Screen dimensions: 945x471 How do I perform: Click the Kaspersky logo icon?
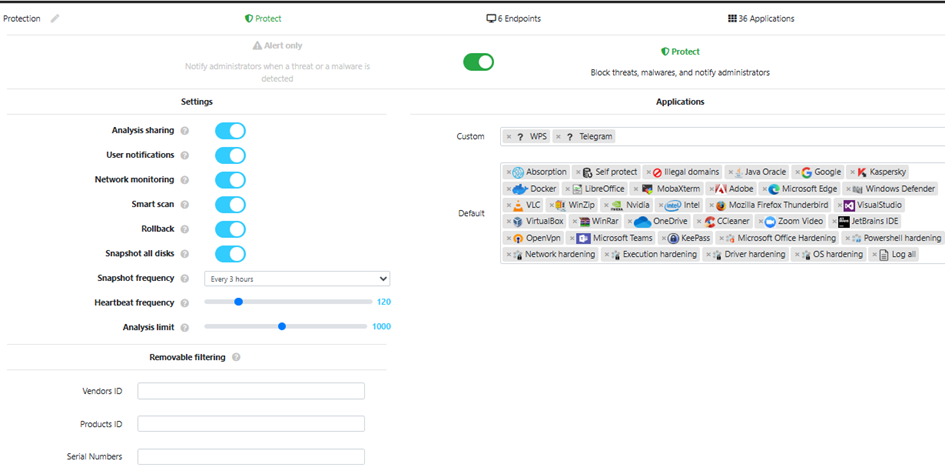(862, 172)
